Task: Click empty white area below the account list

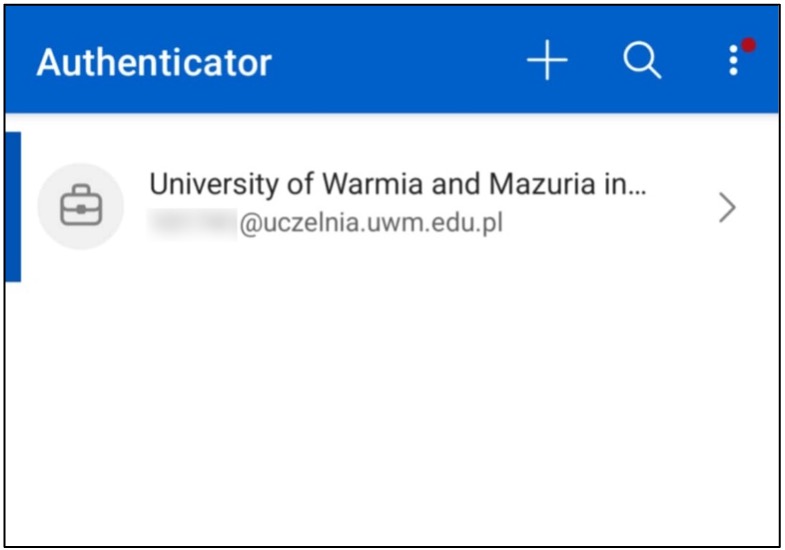Action: point(390,410)
